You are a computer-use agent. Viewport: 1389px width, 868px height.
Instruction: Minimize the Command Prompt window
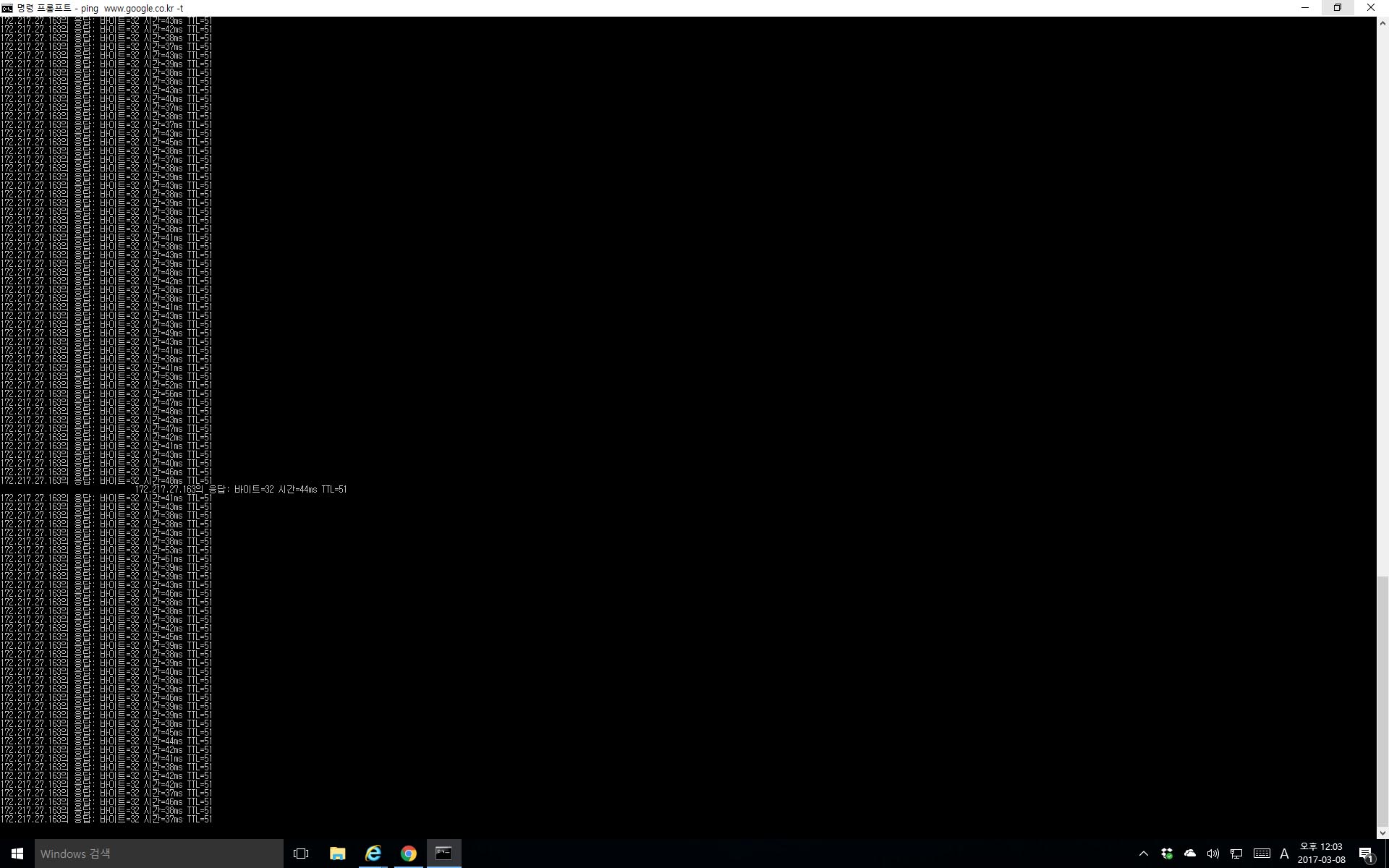(1305, 8)
